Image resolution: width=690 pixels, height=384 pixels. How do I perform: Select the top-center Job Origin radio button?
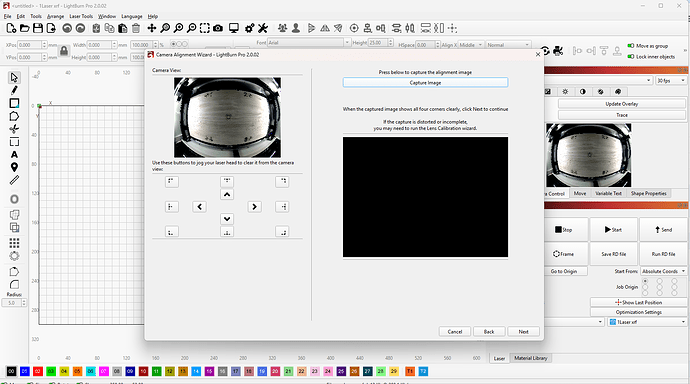tap(660, 281)
